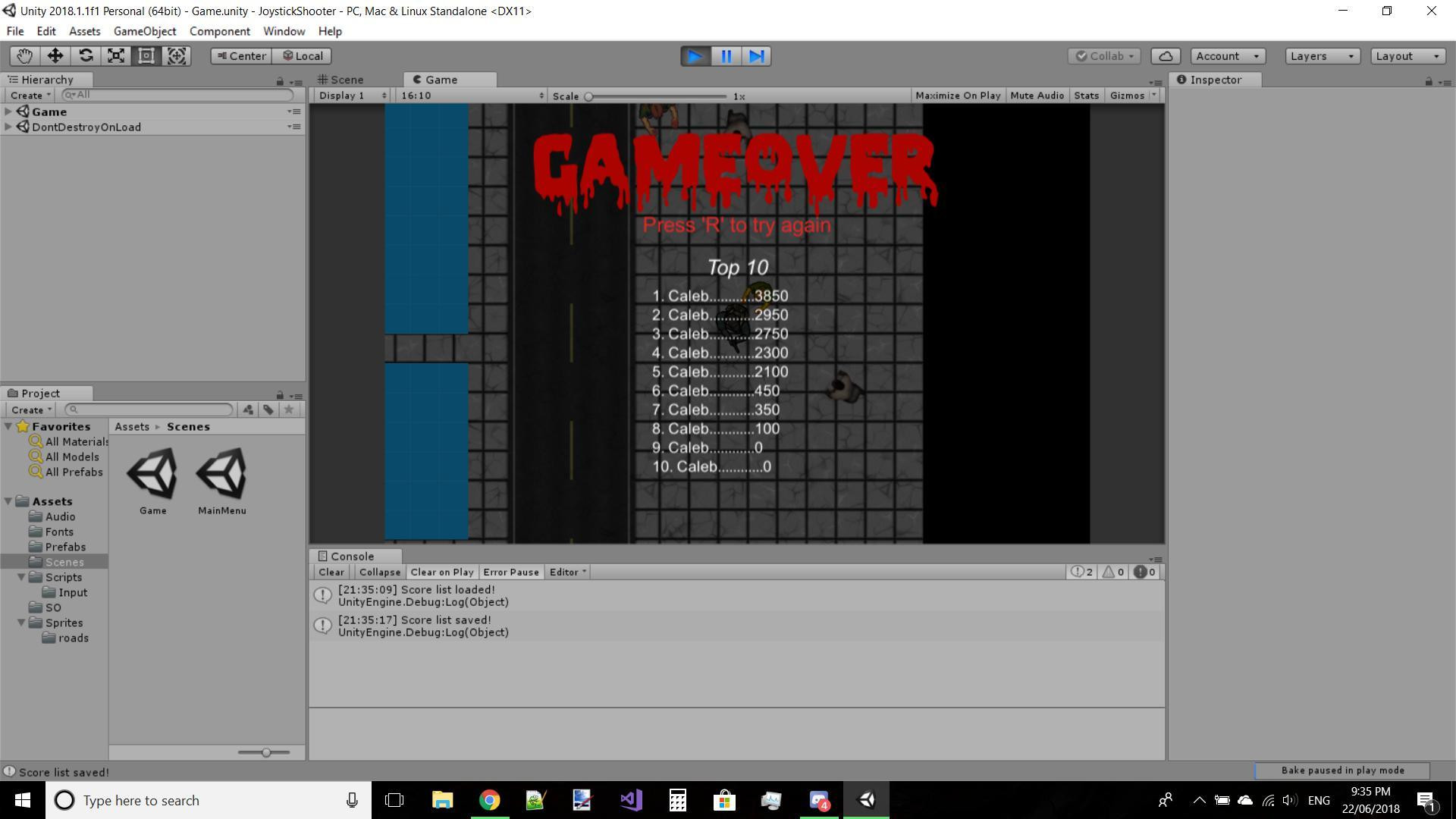Toggle Maximize On Play
This screenshot has width=1456, height=819.
click(958, 96)
